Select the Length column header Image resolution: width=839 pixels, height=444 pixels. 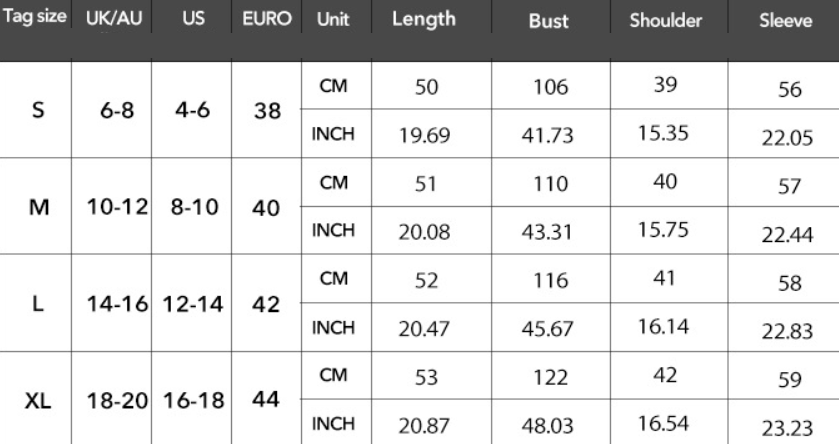pos(423,18)
